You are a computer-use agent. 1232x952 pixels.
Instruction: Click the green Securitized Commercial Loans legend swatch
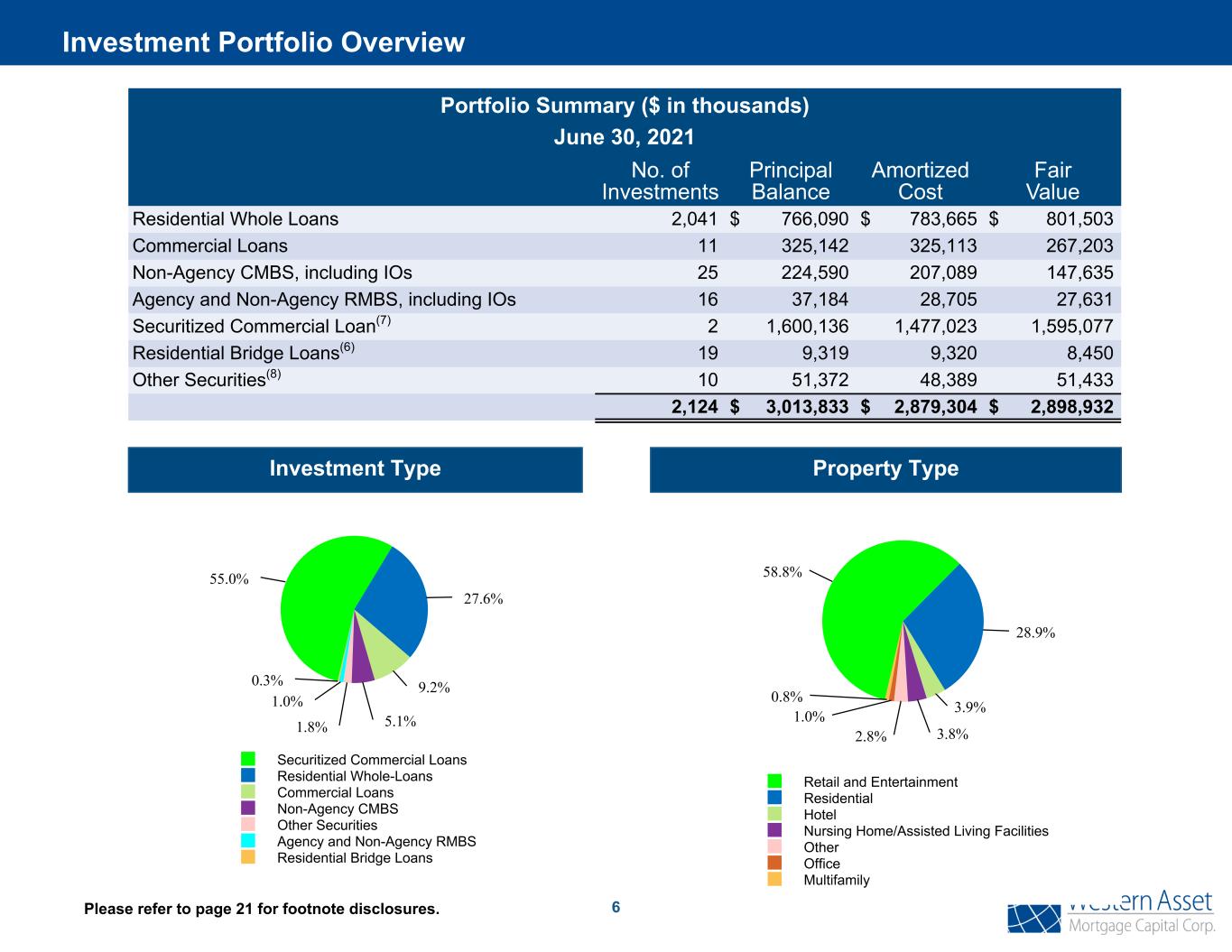point(248,760)
